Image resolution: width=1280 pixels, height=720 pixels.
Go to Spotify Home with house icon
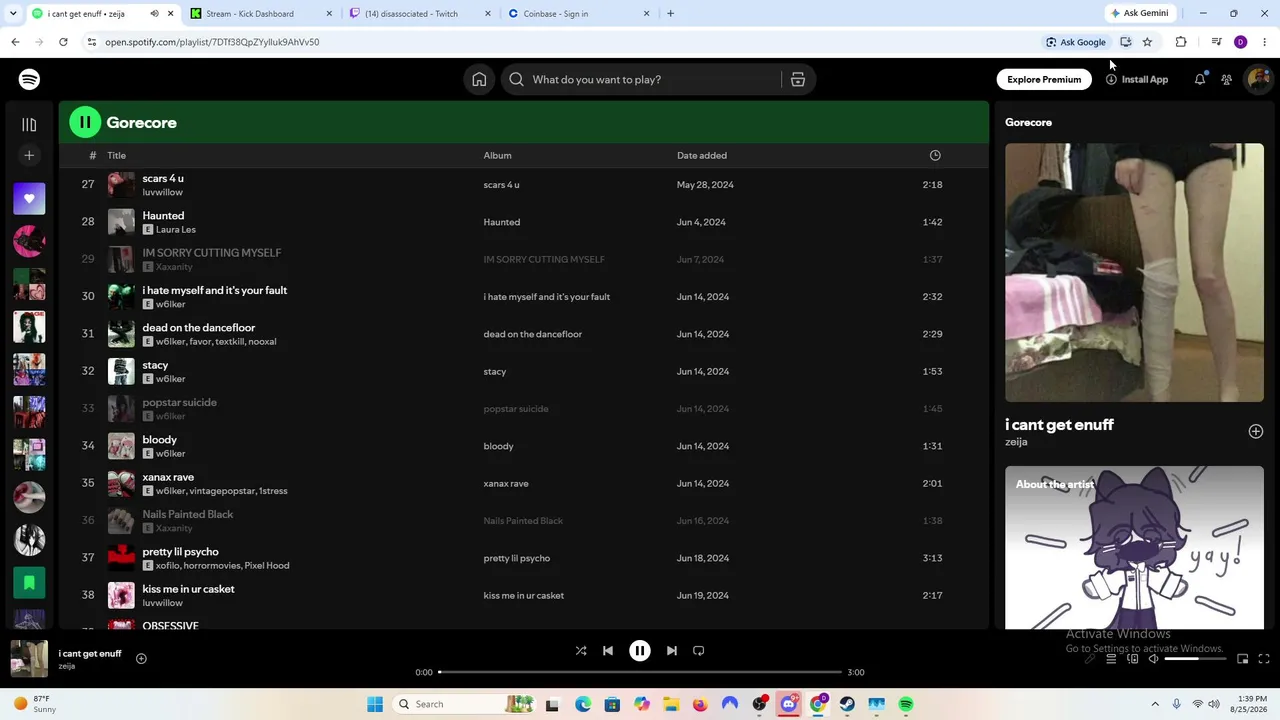pos(479,80)
